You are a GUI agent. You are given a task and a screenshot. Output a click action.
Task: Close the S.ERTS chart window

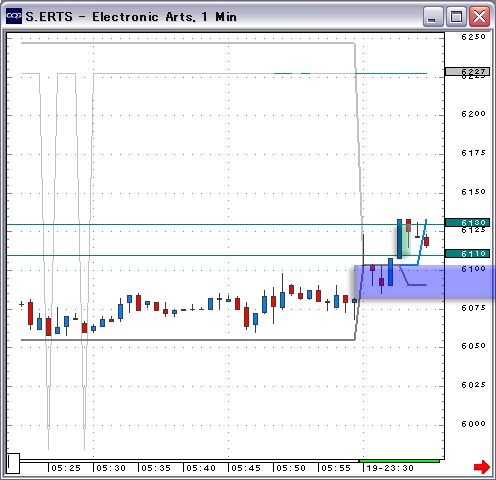pos(479,16)
